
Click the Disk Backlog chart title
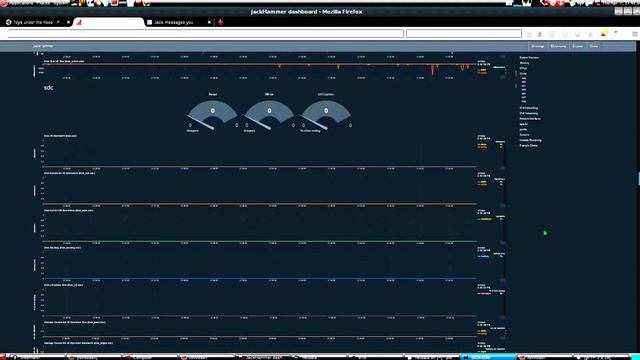click(62, 247)
